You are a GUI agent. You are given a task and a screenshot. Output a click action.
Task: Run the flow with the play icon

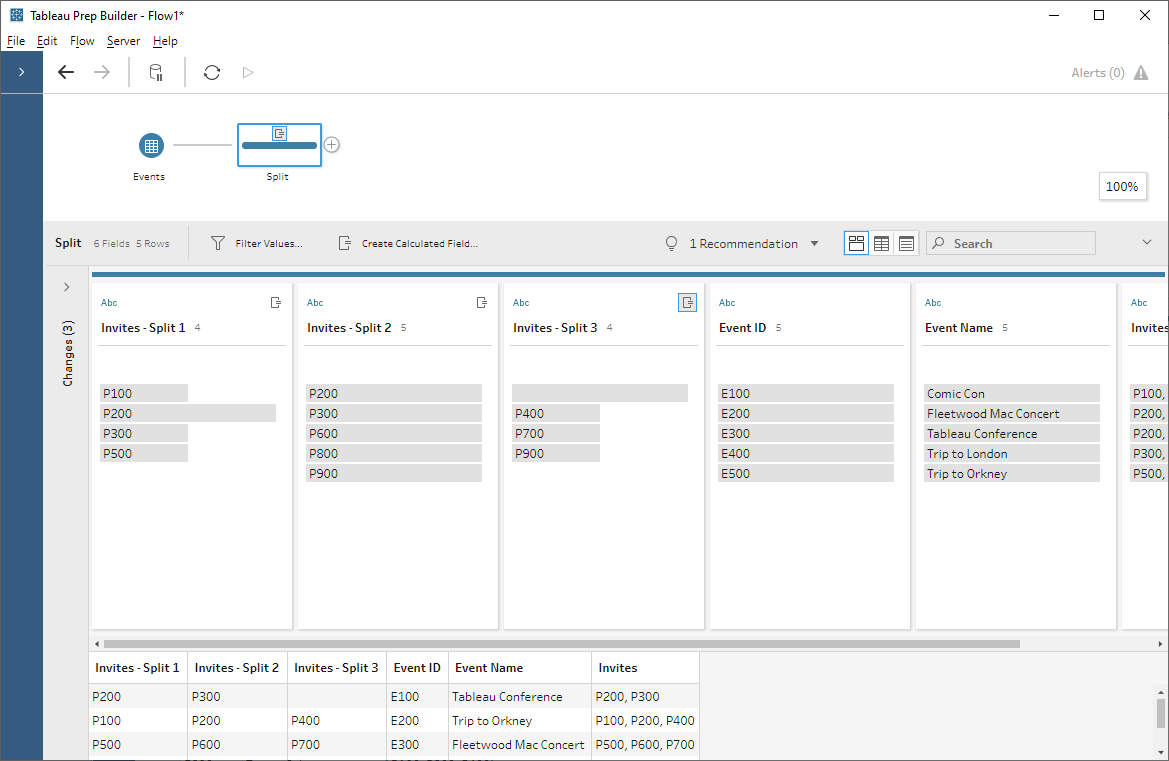tap(248, 72)
